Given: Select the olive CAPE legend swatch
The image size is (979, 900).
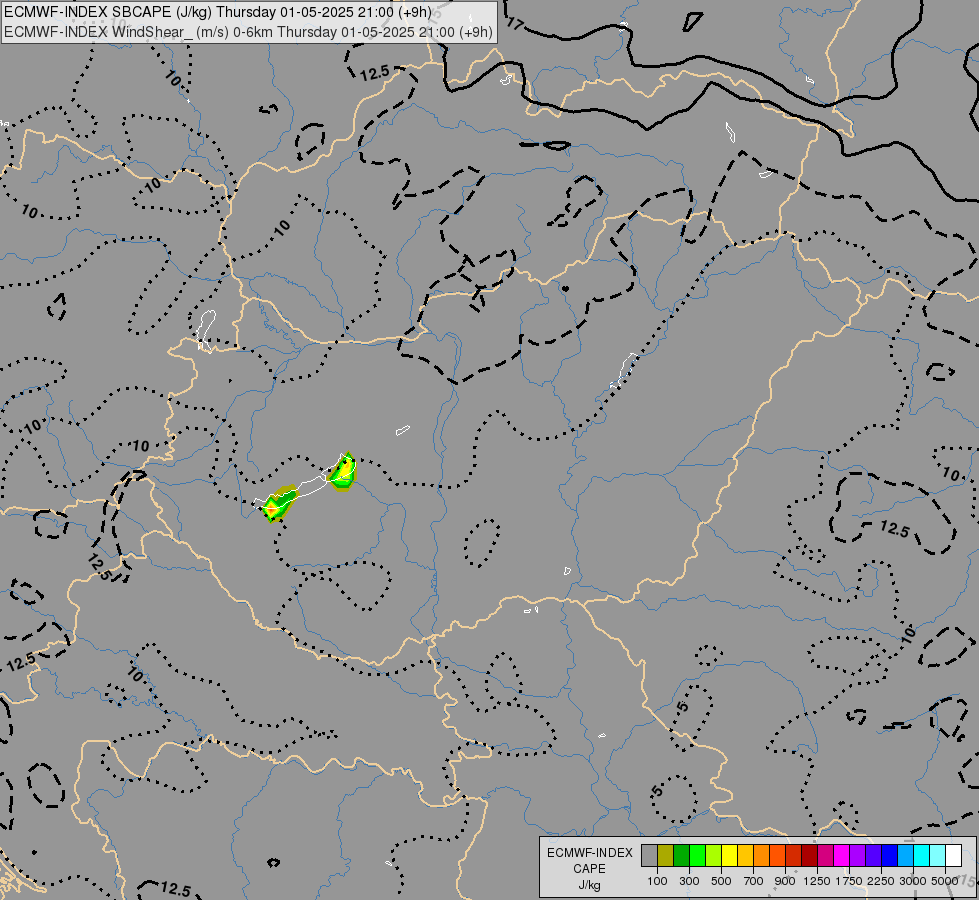Looking at the screenshot, I should (x=666, y=855).
